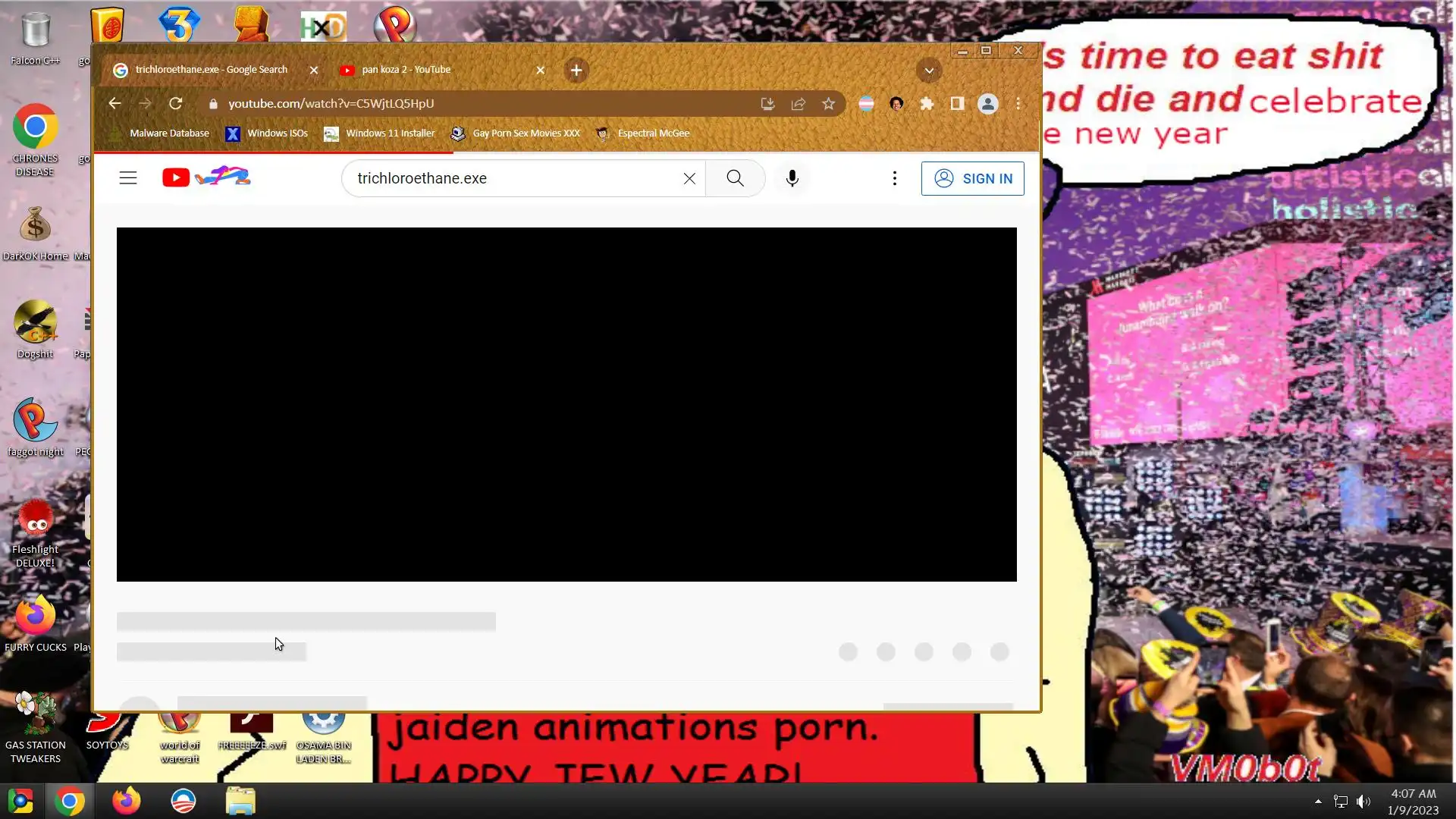1456x819 pixels.
Task: Show hidden system tray icons
Action: [1318, 802]
